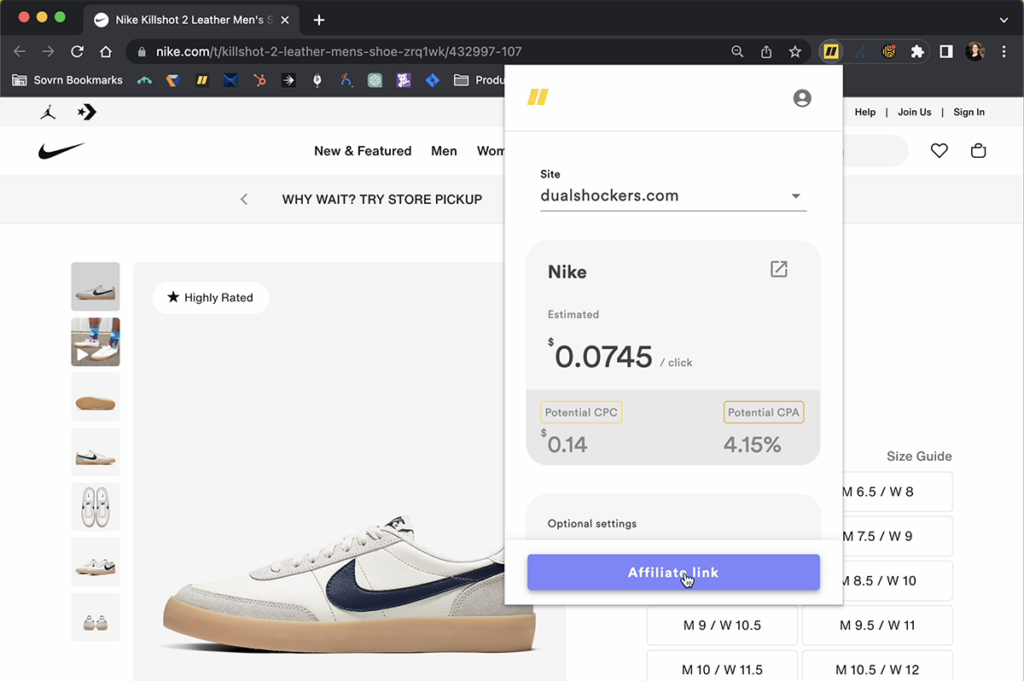Open the Men menu
Viewport: 1024px width, 681px height.
(444, 151)
